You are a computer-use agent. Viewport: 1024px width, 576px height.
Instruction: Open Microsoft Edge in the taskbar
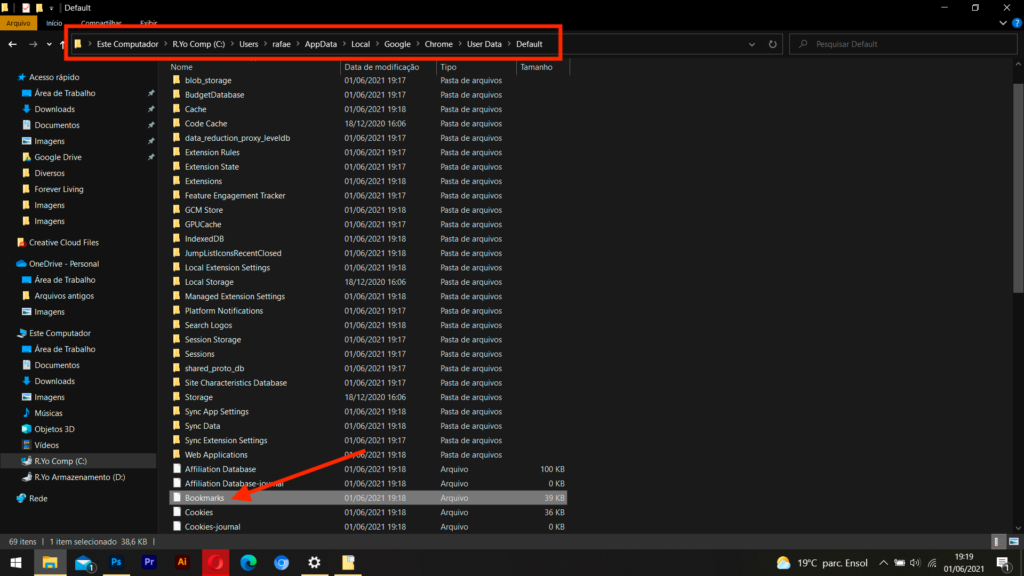tap(248, 562)
